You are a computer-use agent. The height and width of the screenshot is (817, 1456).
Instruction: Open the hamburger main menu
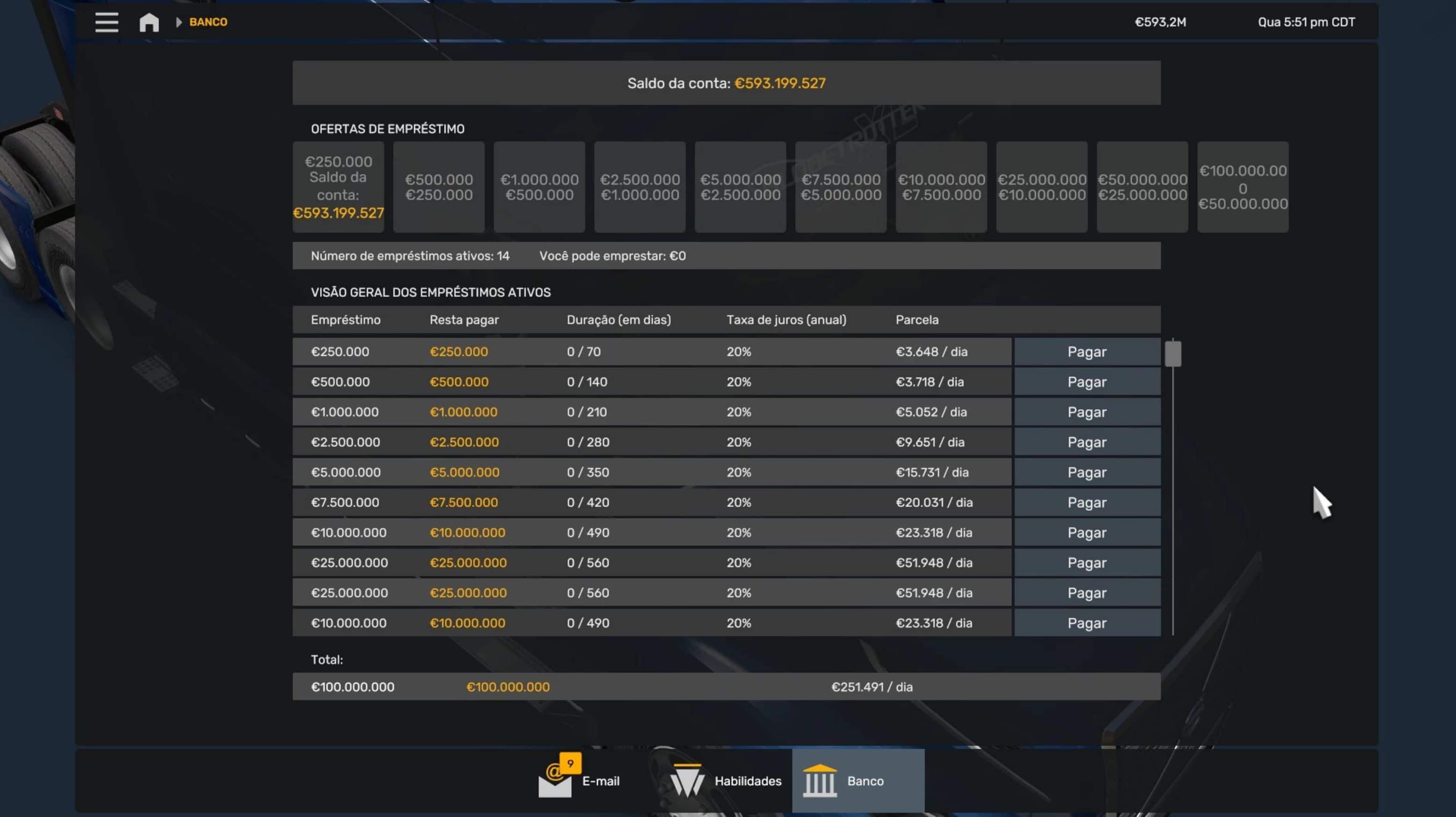pos(106,22)
